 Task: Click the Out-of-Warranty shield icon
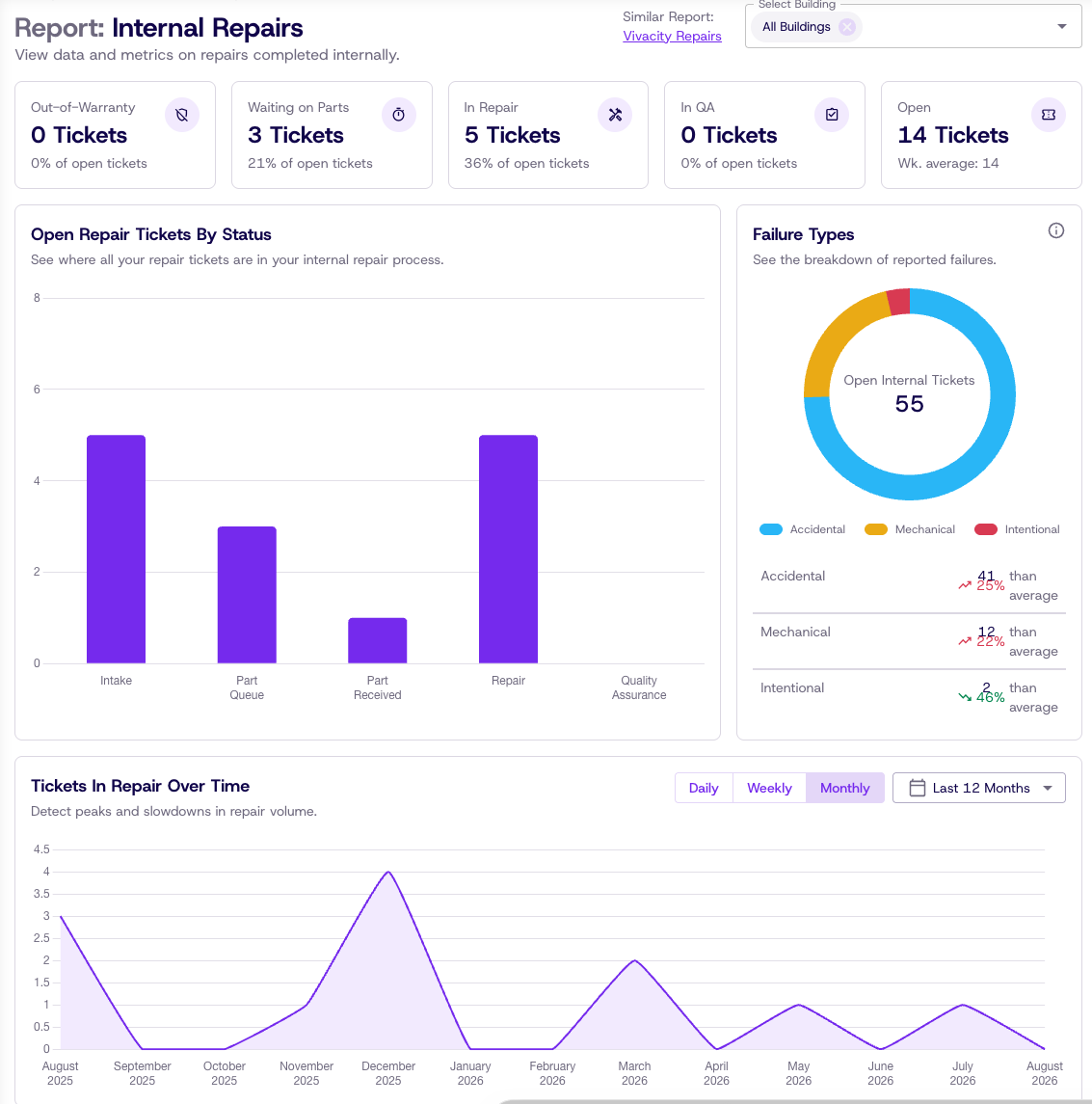[181, 115]
